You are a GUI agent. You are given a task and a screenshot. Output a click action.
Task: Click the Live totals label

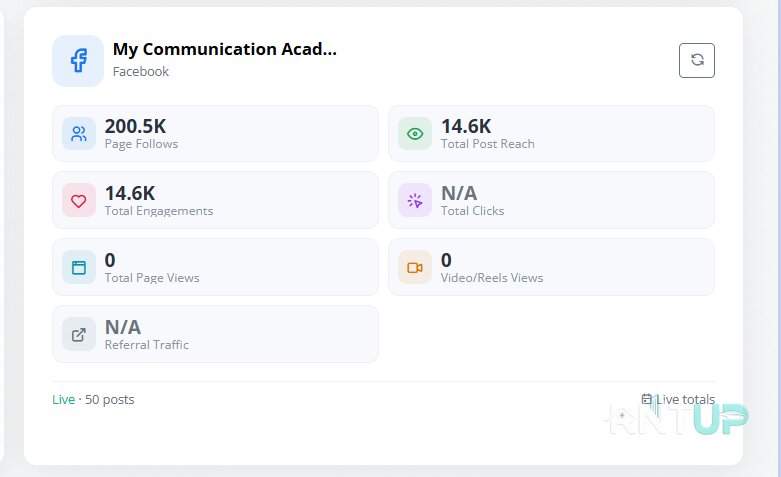(685, 399)
